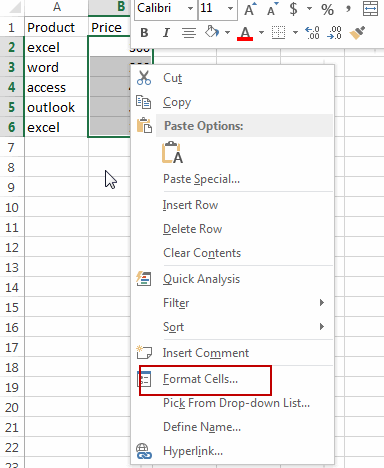This screenshot has height=468, width=384.
Task: Select row 20 header
Action: click(x=12, y=407)
